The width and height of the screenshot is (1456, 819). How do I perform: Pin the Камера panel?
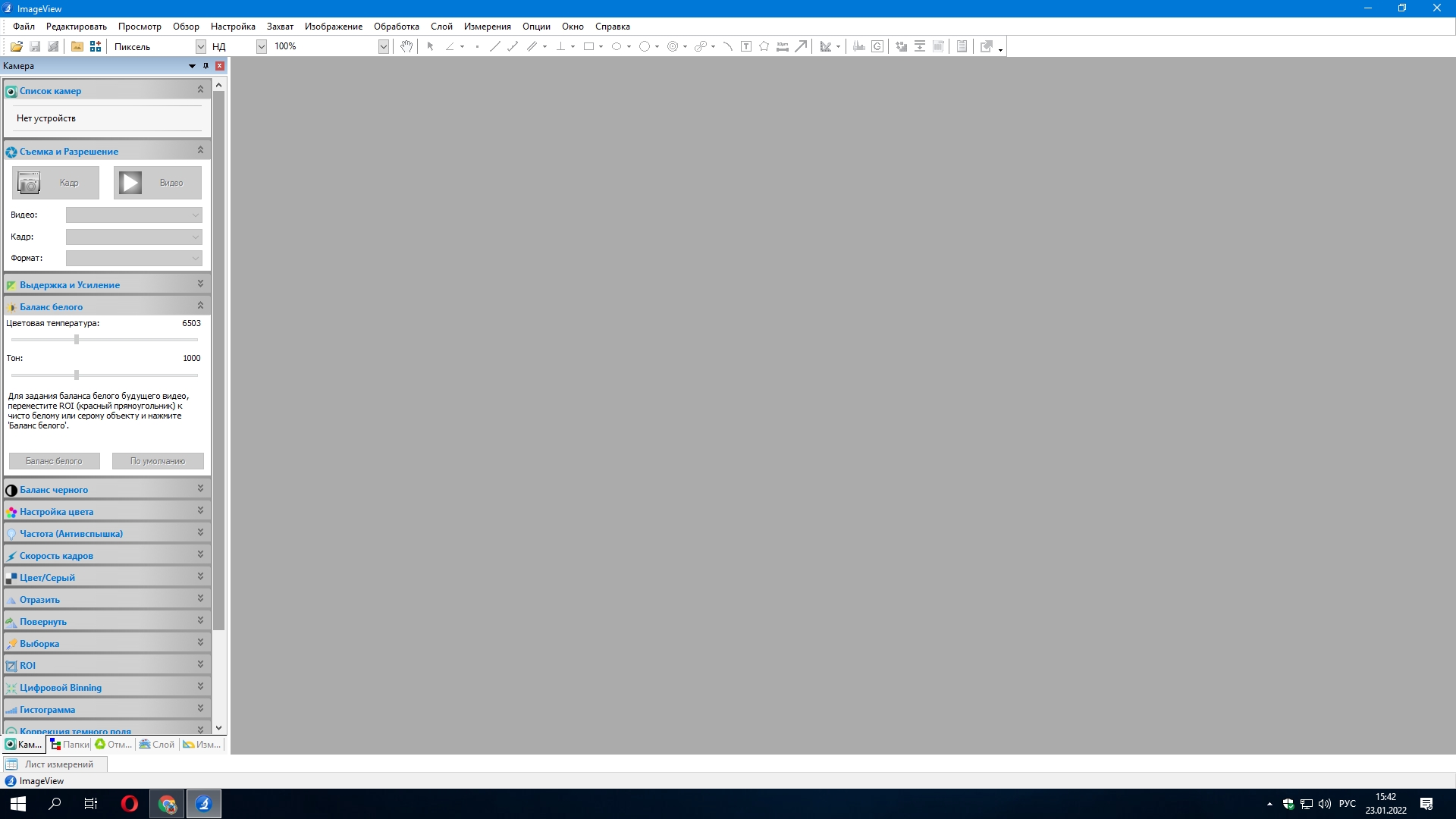[206, 66]
